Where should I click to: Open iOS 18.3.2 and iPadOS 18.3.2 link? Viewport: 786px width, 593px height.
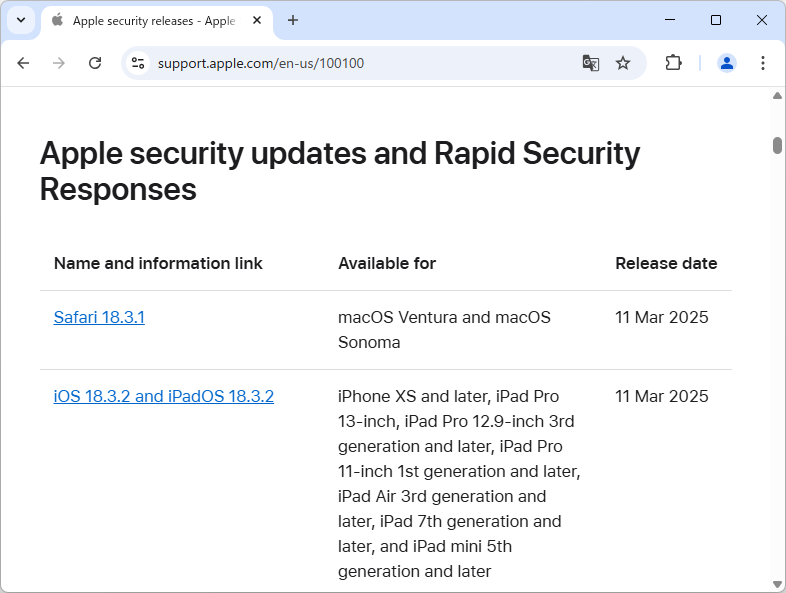coord(163,397)
